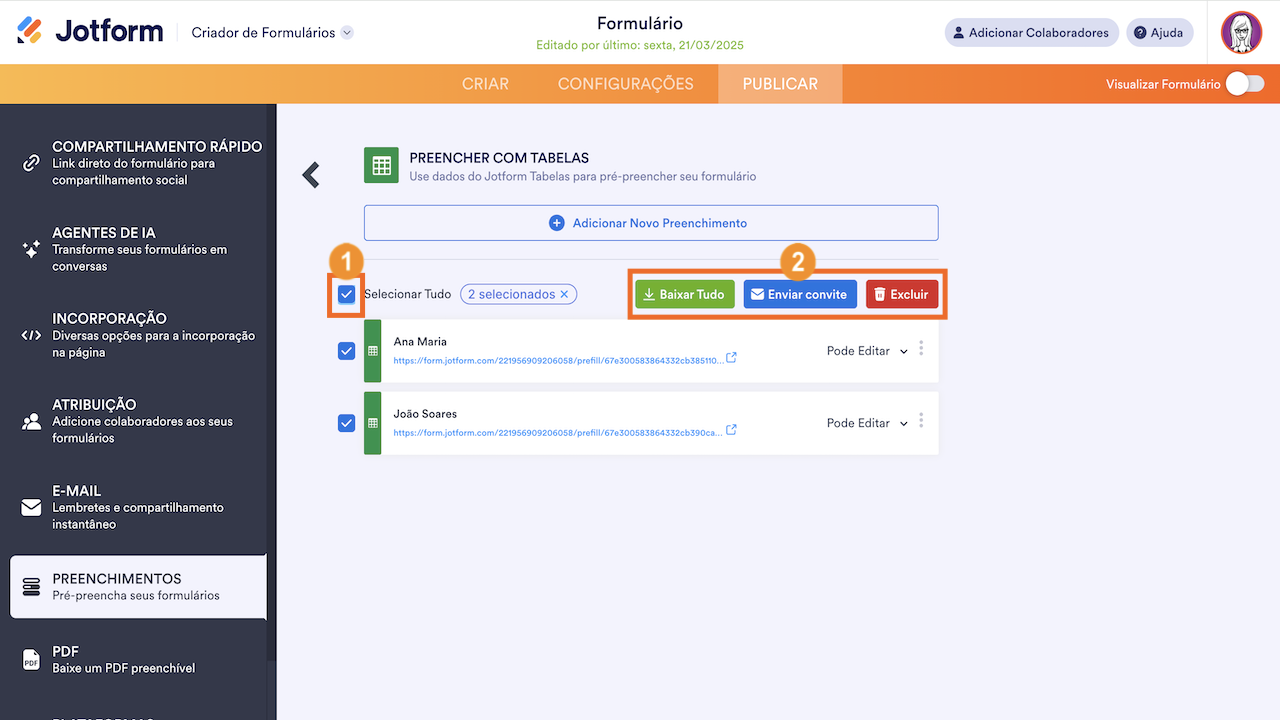Click the João Soares name text
This screenshot has height=720, width=1280.
click(x=425, y=414)
